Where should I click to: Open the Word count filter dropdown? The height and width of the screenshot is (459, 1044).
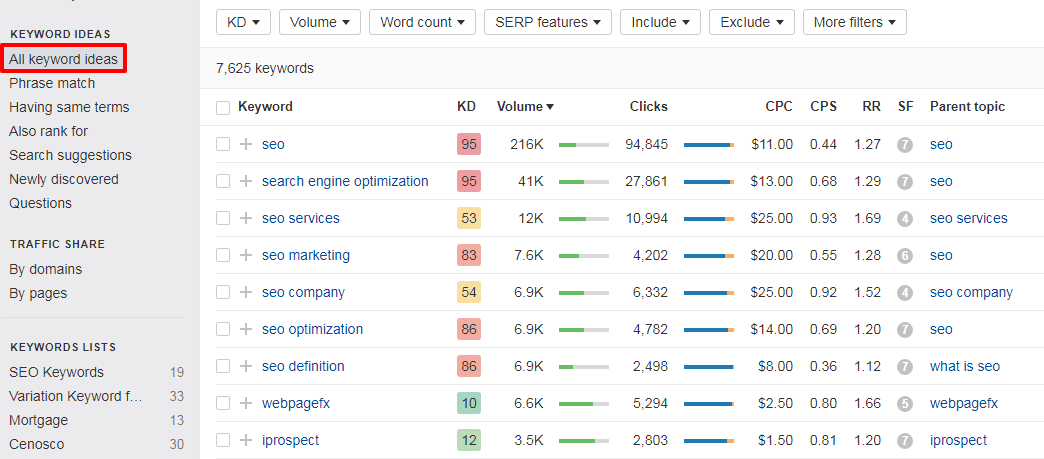(x=422, y=22)
